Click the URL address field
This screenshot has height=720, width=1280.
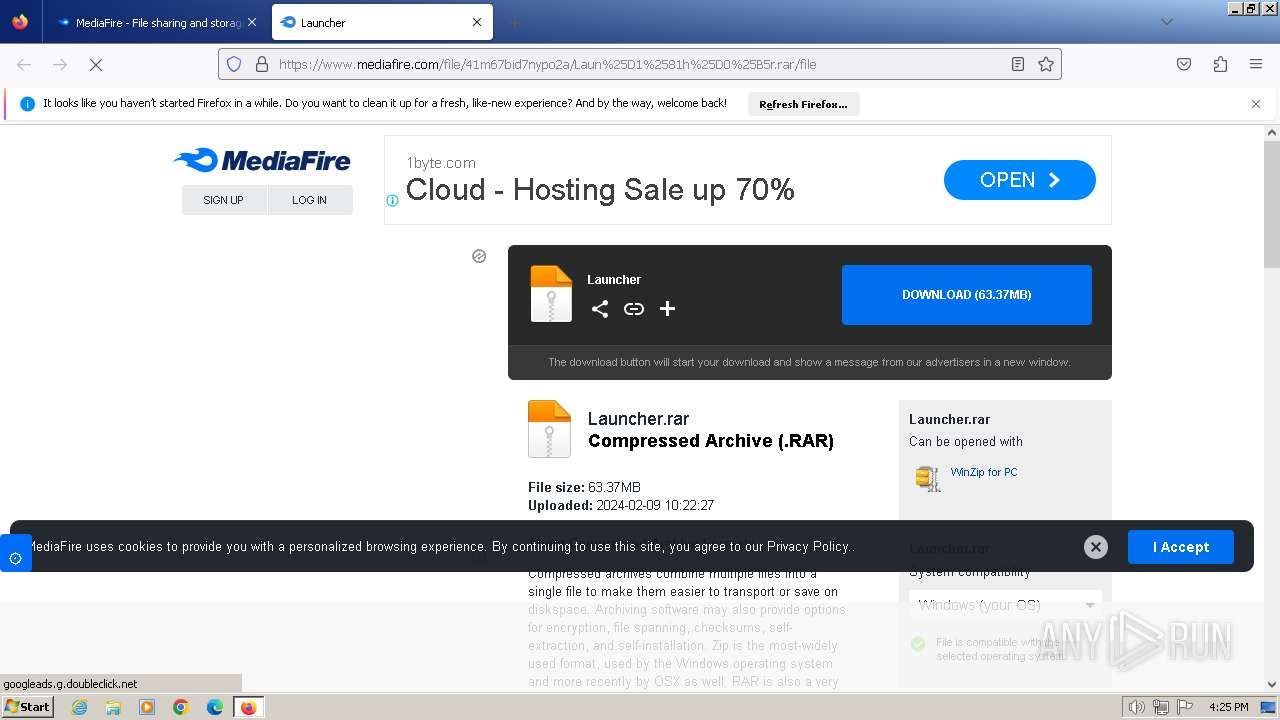(x=640, y=64)
